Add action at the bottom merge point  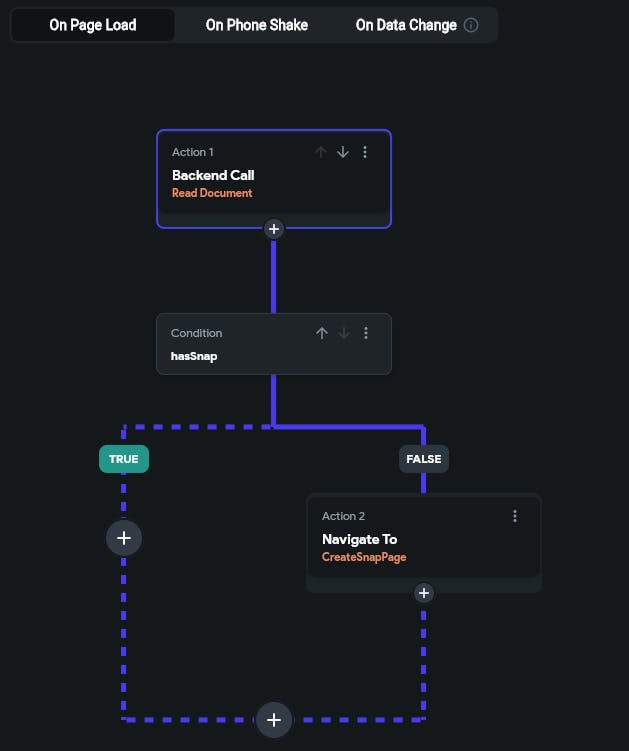click(x=274, y=719)
